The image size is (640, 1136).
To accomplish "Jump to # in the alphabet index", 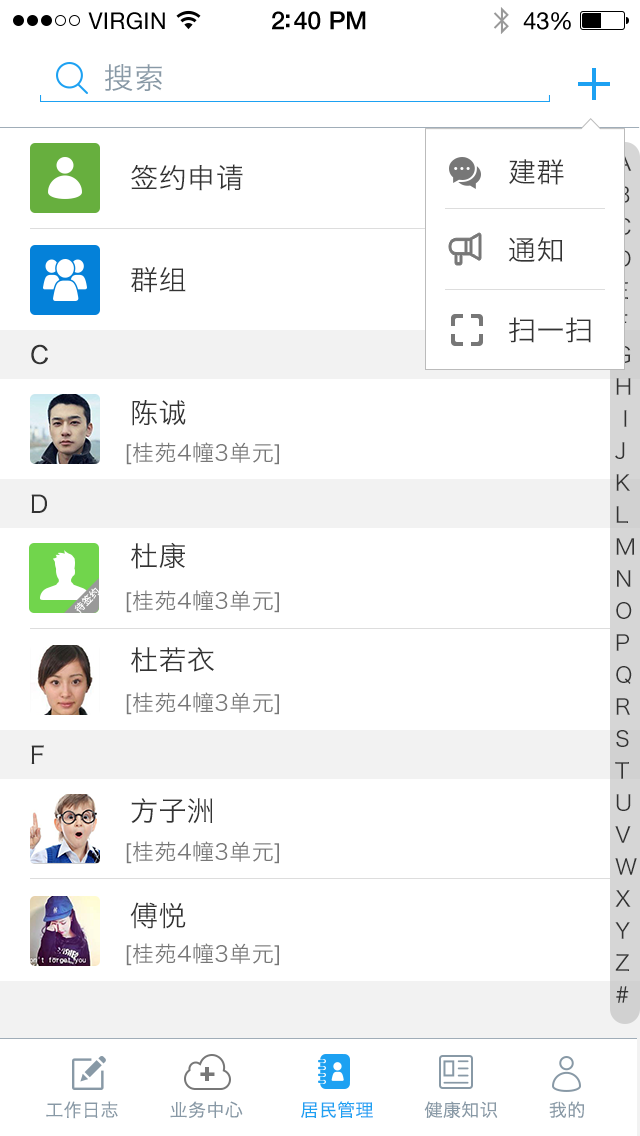I will tap(623, 995).
